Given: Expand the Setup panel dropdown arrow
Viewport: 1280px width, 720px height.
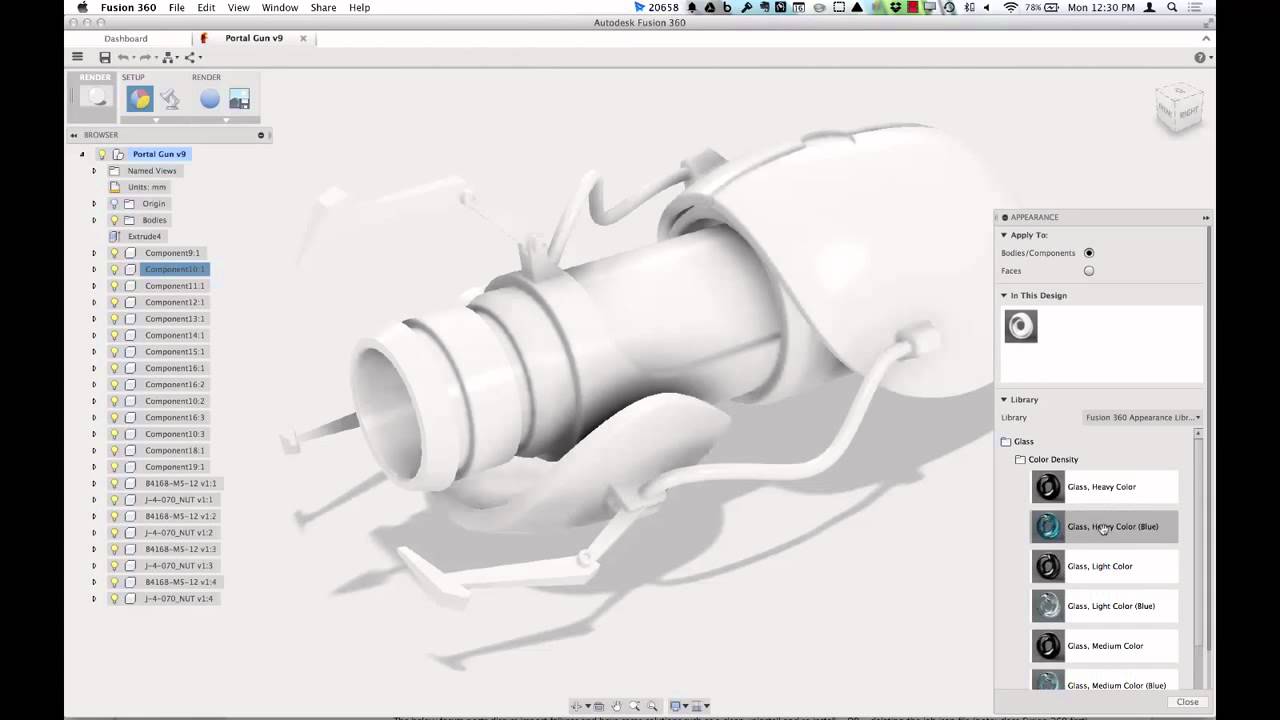Looking at the screenshot, I should pos(155,120).
